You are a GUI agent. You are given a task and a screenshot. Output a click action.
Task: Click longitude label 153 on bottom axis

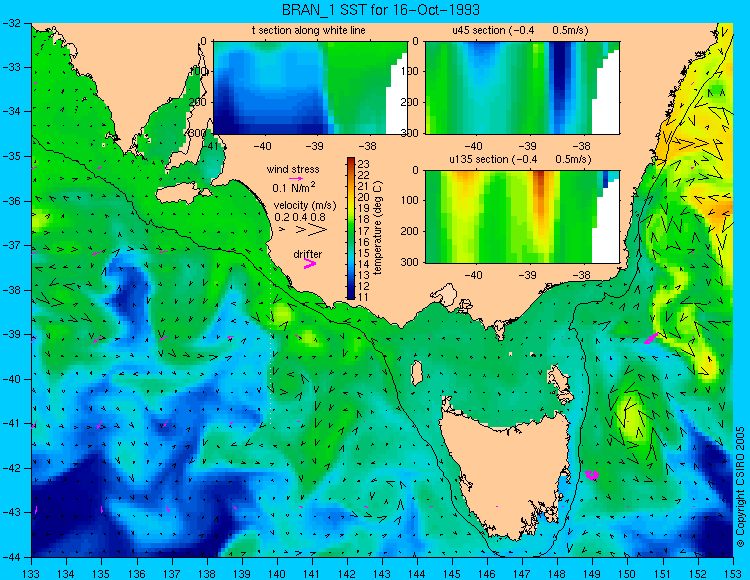pyautogui.click(x=732, y=573)
